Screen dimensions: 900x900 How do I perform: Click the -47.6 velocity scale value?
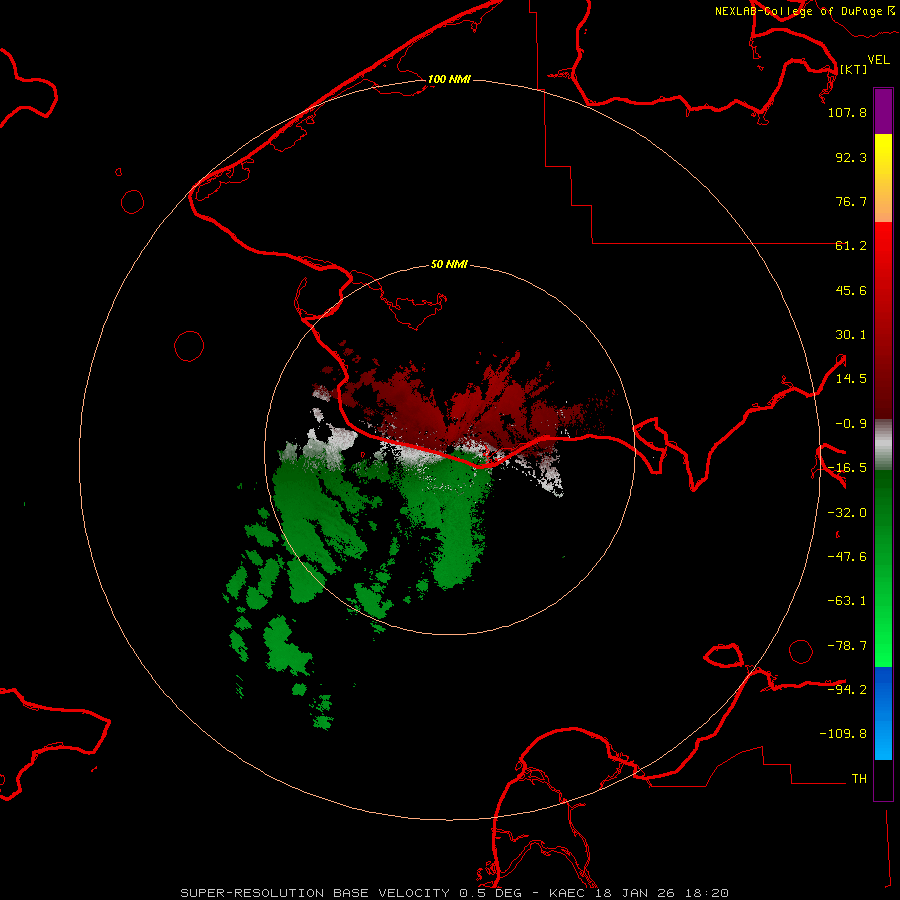coord(847,557)
